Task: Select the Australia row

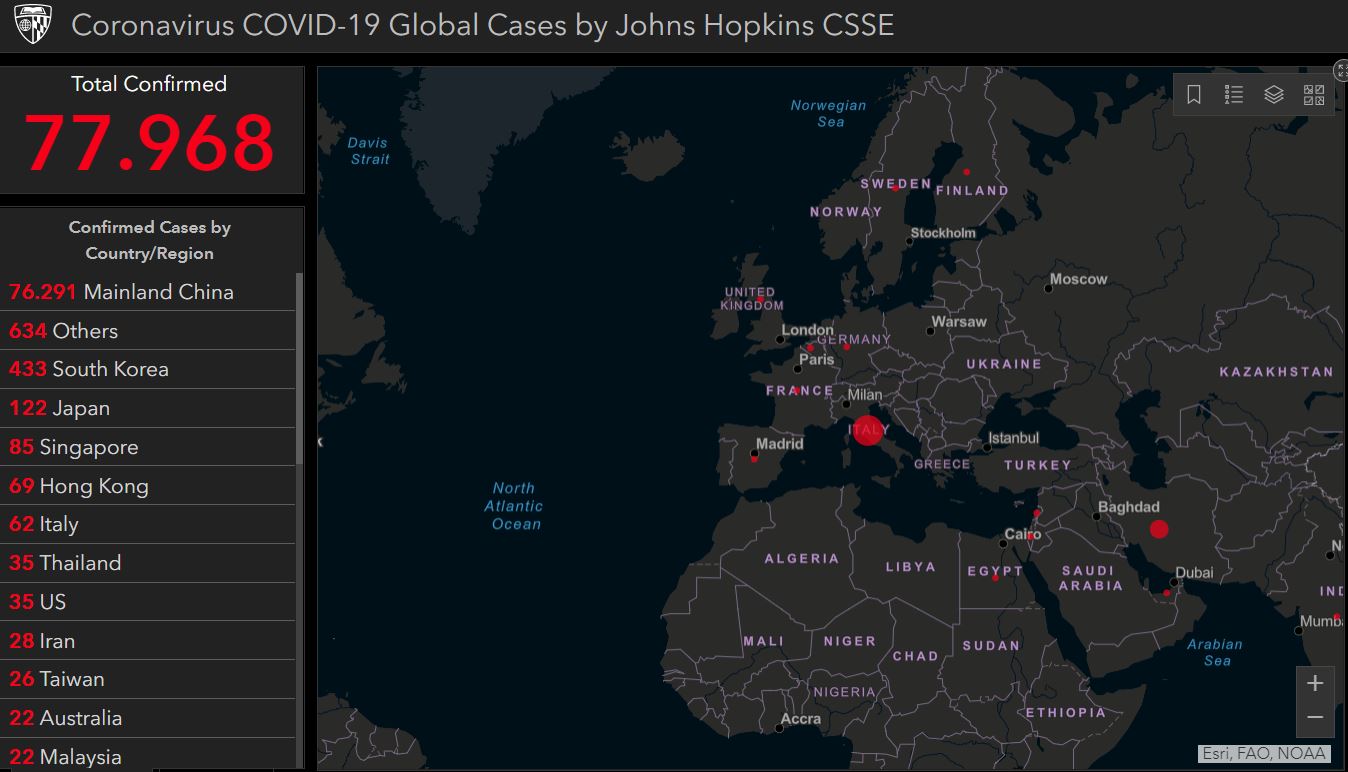Action: (148, 718)
